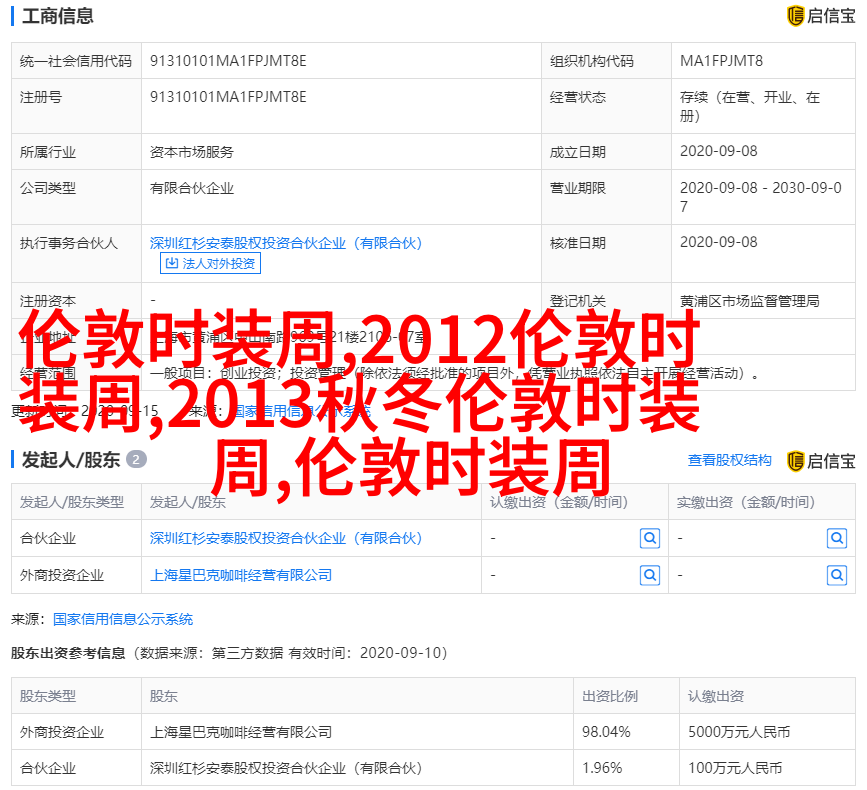Viewport: 867px width, 790px height.
Task: Click 1.96% contribution ratio cell
Action: [x=602, y=768]
